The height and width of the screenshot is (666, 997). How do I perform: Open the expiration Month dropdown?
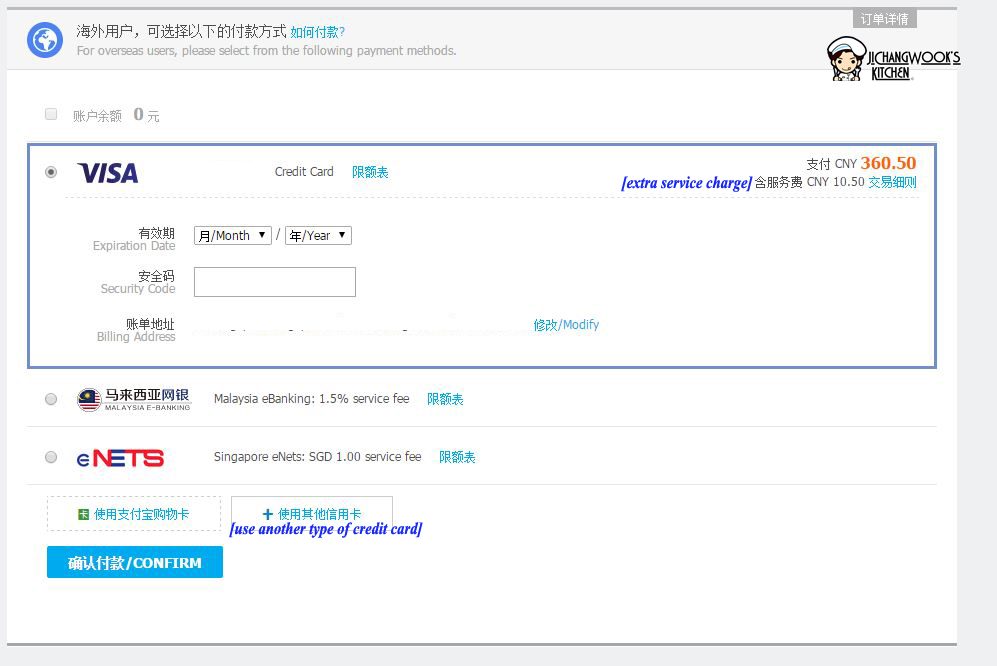(232, 236)
